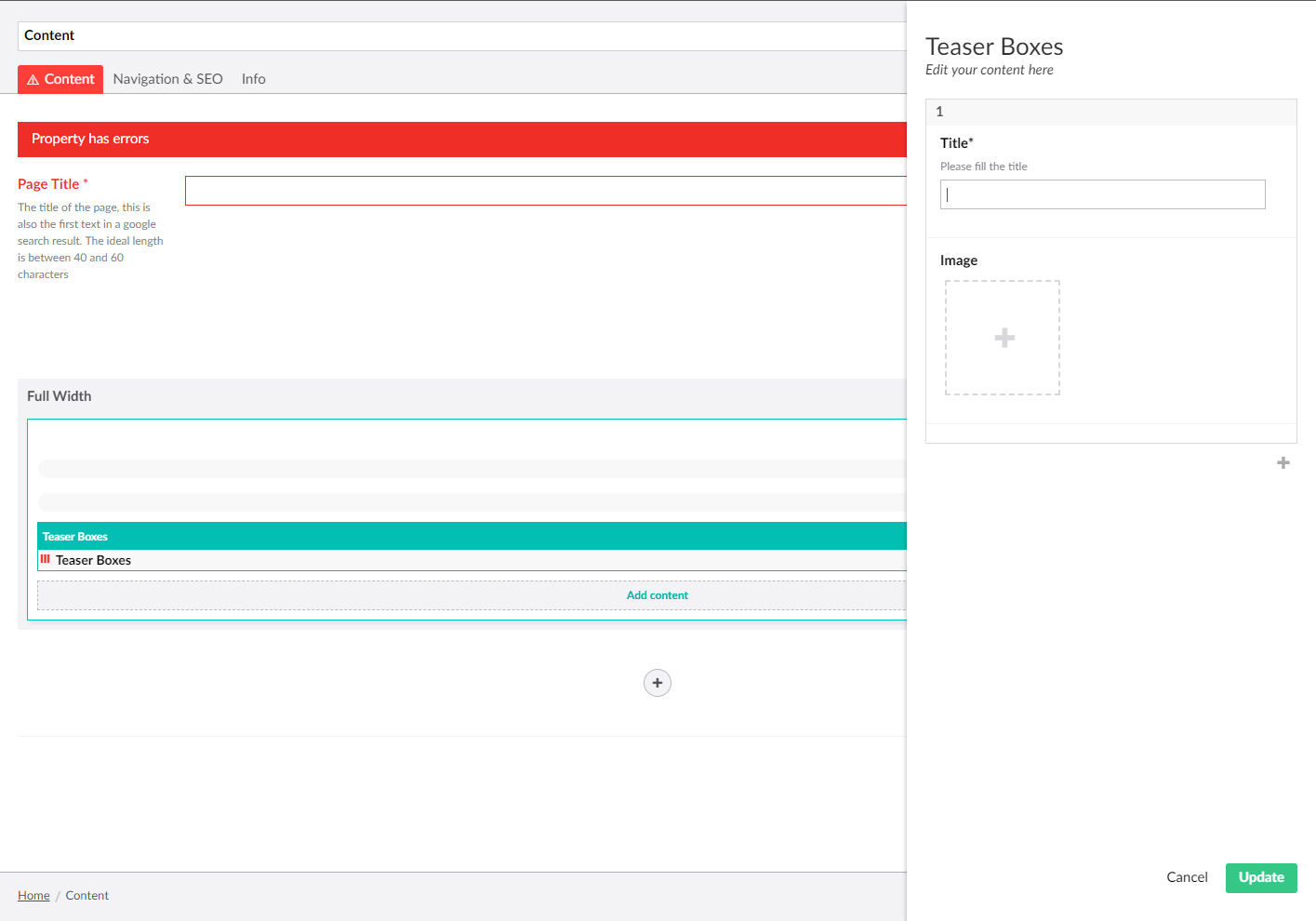Switch to the Navigation & SEO tab
The height and width of the screenshot is (921, 1316).
point(167,79)
